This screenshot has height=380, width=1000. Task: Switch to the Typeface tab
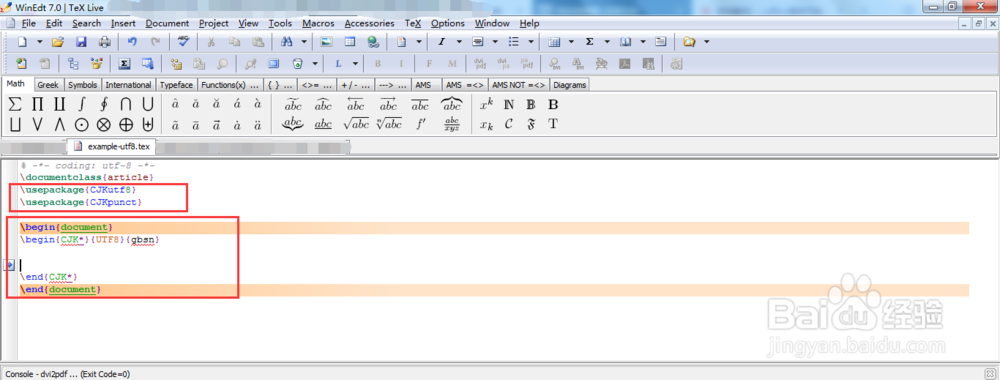[x=177, y=85]
